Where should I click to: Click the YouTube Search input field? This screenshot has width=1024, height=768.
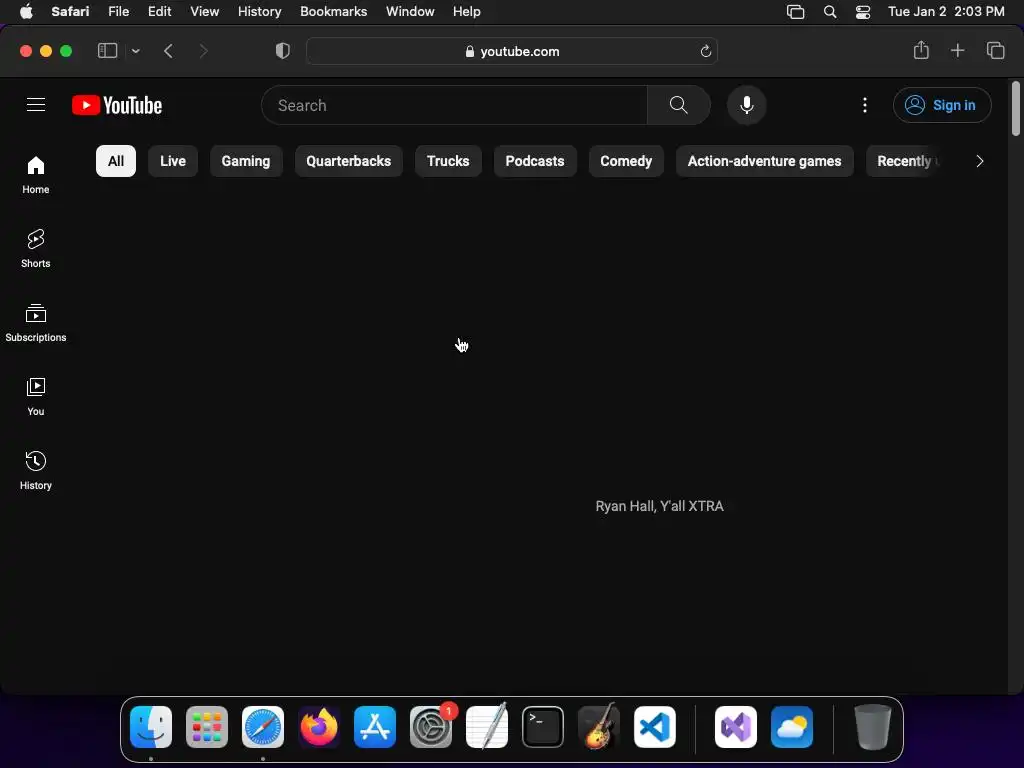(x=455, y=105)
